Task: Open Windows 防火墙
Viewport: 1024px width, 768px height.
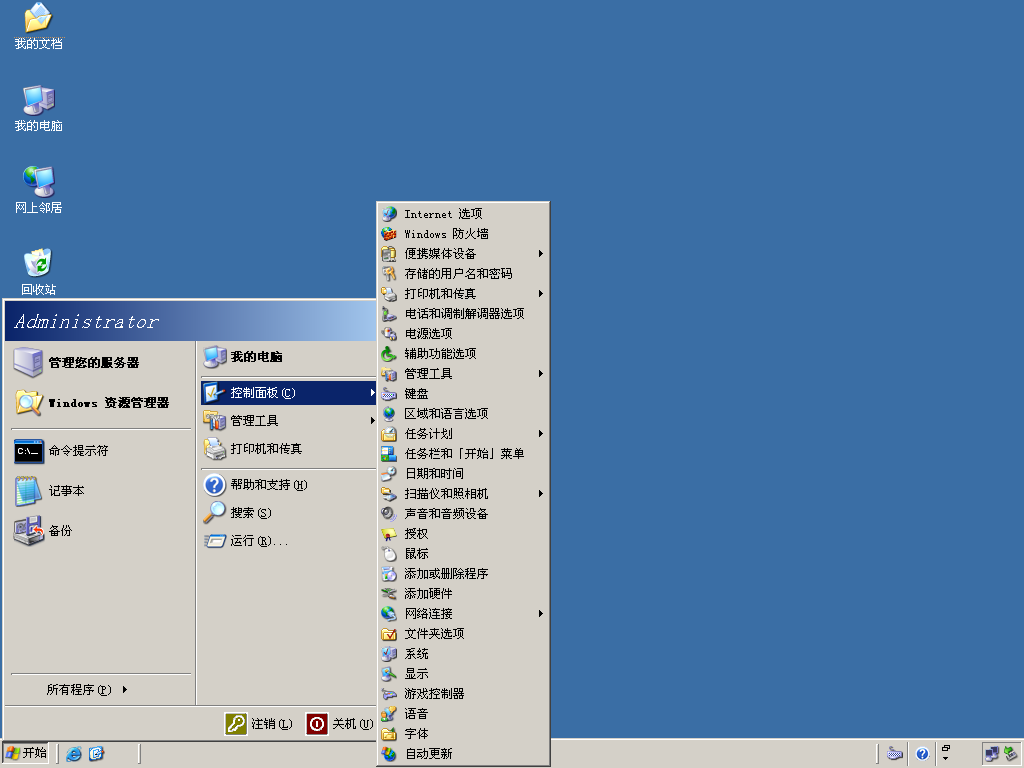Action: (463, 234)
